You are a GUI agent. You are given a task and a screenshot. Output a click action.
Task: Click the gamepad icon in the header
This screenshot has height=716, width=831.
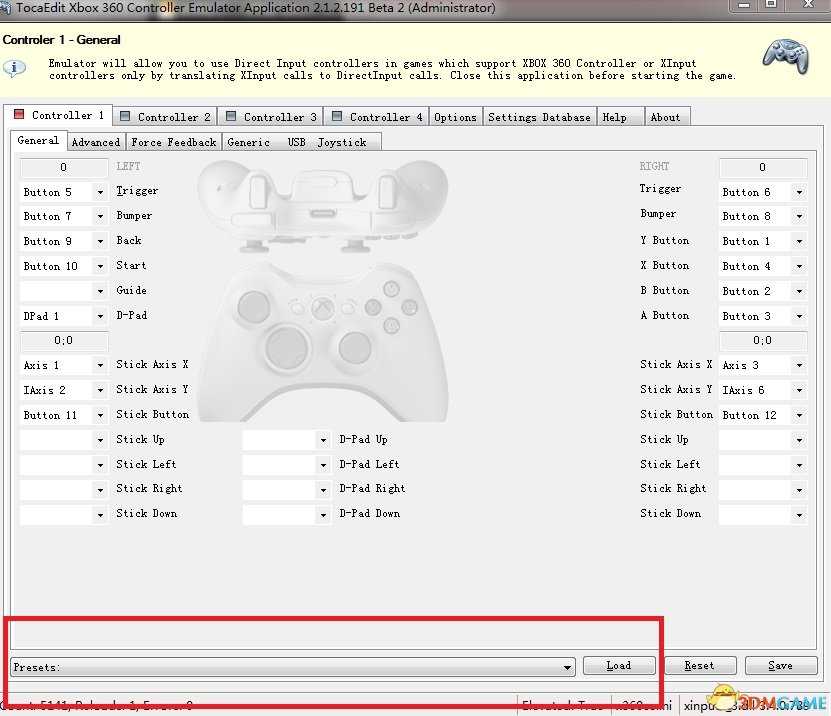785,55
